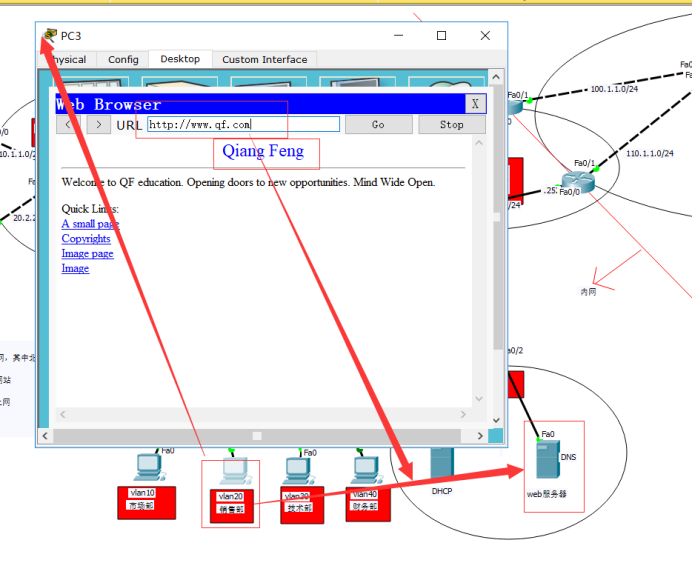693x561 pixels.
Task: Select the vlan40 PC icon
Action: [366, 471]
